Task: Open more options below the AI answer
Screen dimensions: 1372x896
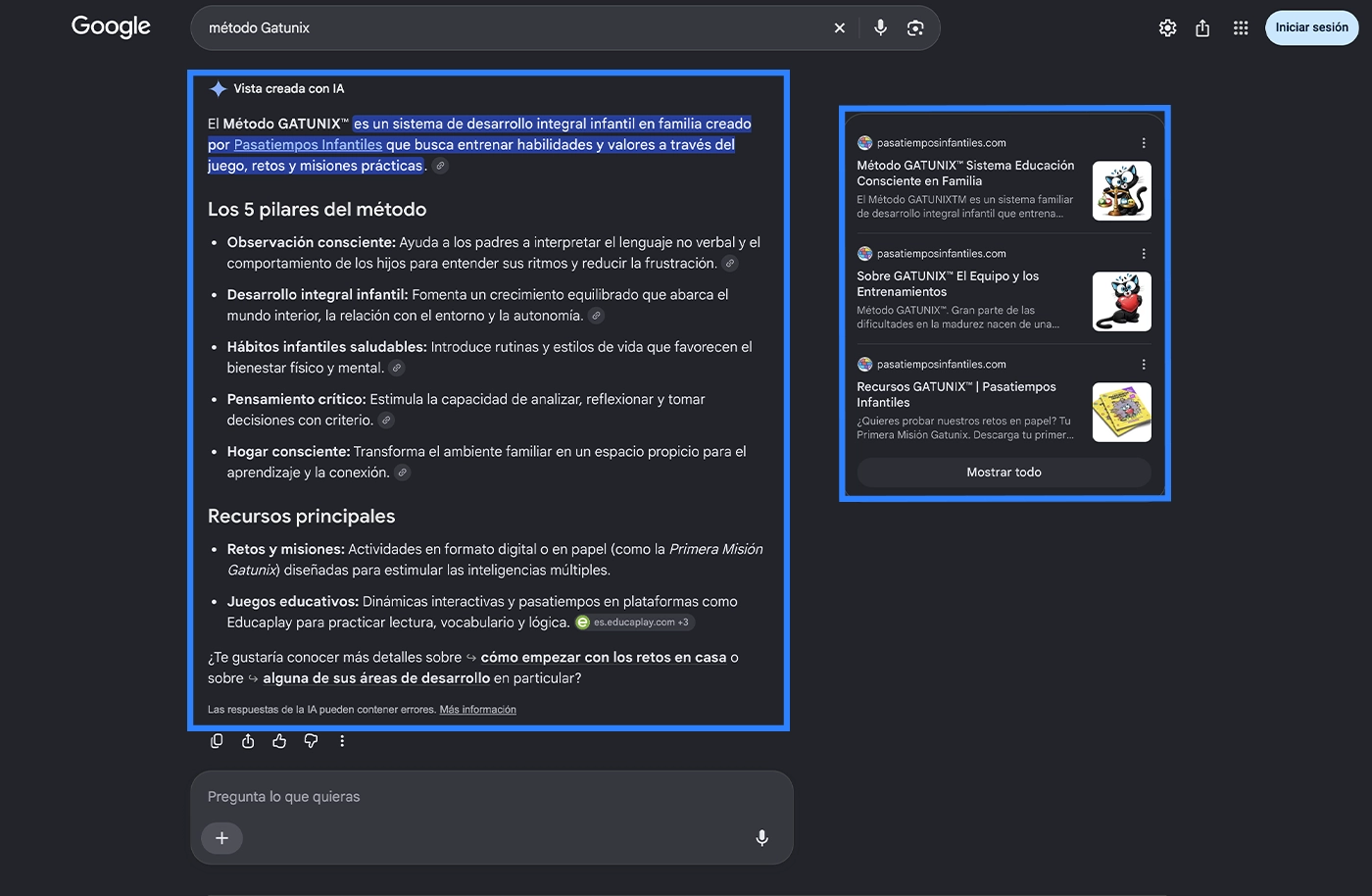Action: point(342,741)
